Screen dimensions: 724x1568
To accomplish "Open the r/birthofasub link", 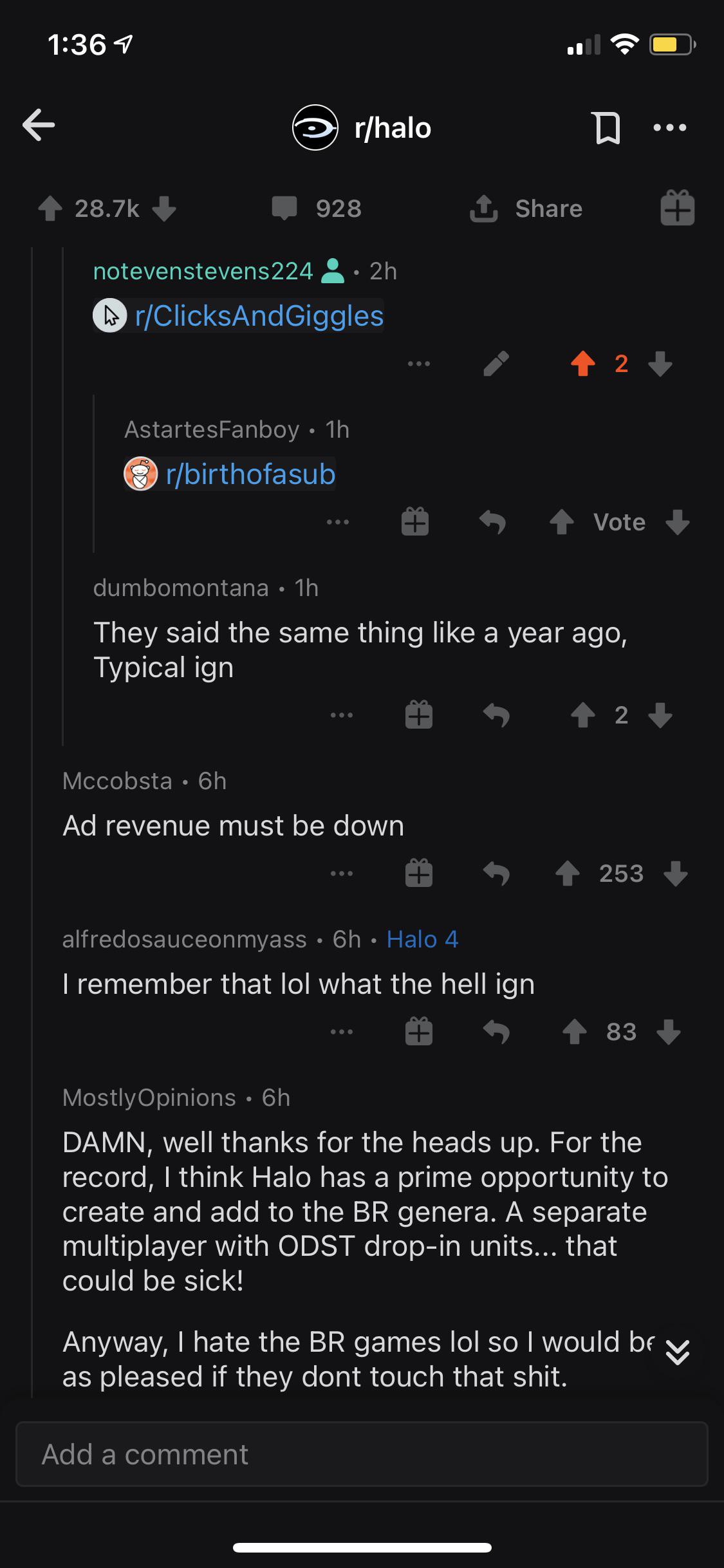I will click(x=250, y=474).
